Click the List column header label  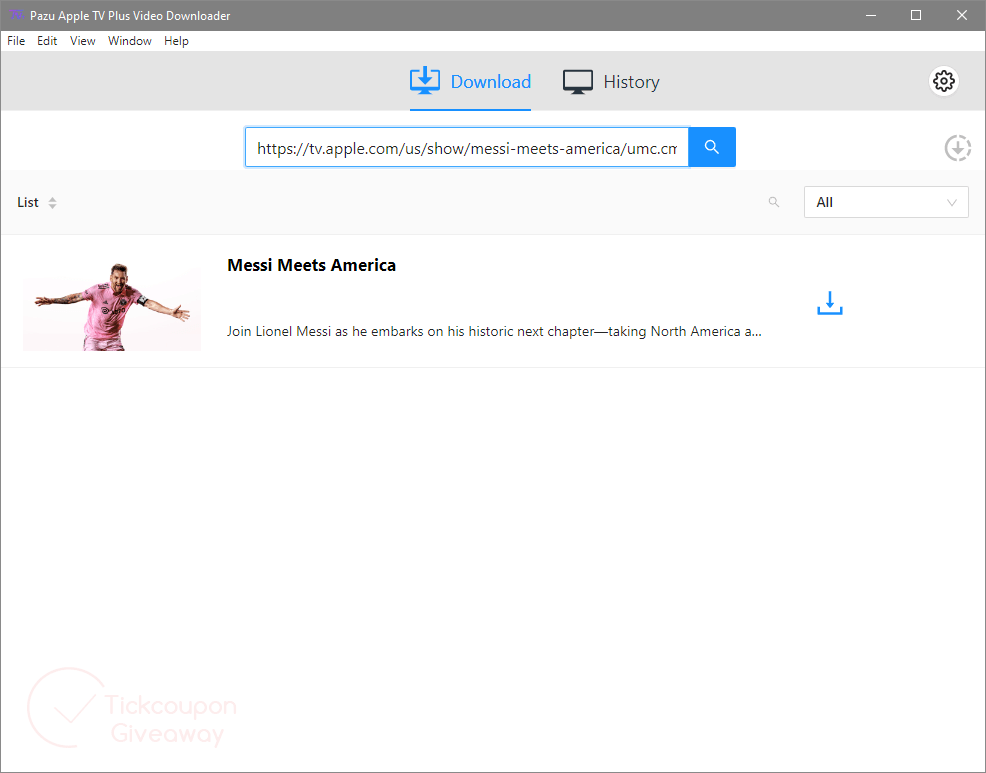pos(28,203)
